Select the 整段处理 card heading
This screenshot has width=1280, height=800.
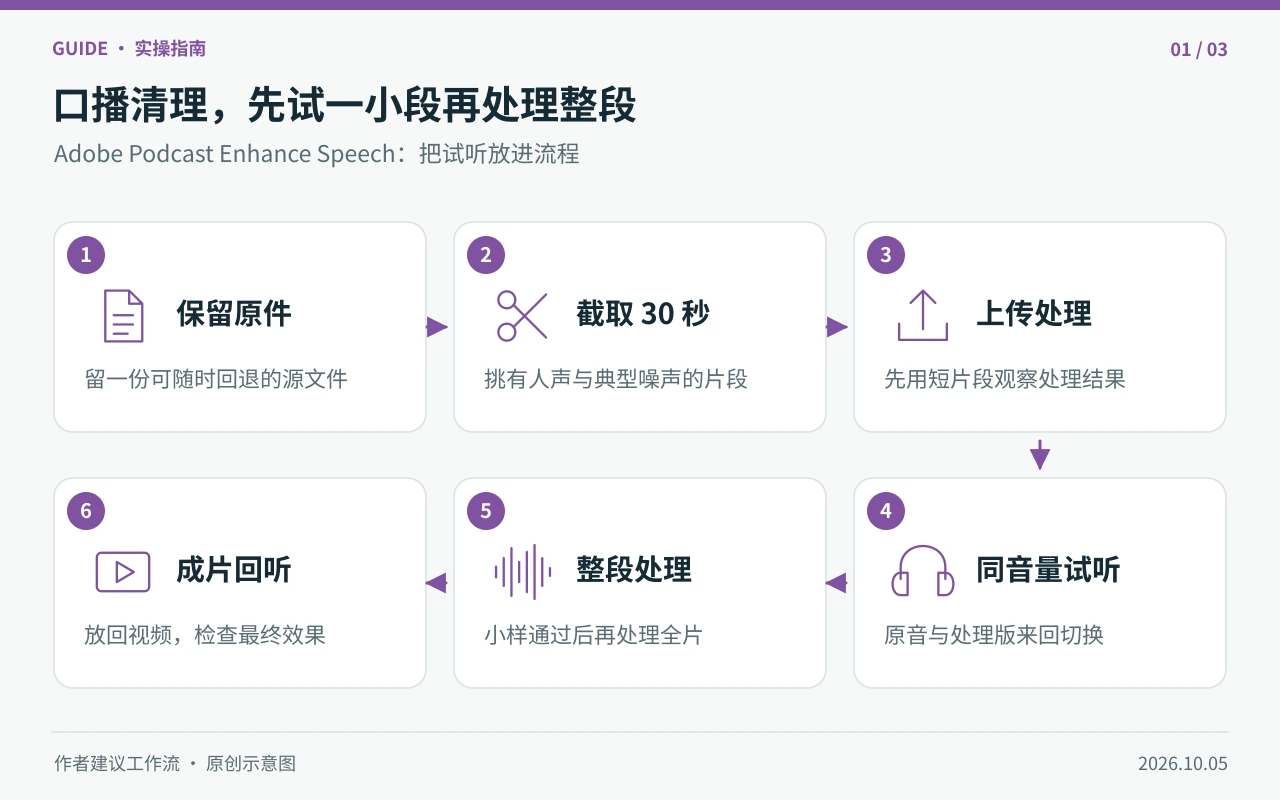[634, 570]
